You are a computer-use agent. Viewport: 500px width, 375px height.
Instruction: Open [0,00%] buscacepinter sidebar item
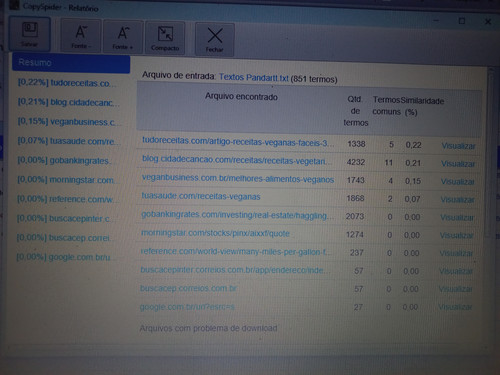(x=65, y=218)
